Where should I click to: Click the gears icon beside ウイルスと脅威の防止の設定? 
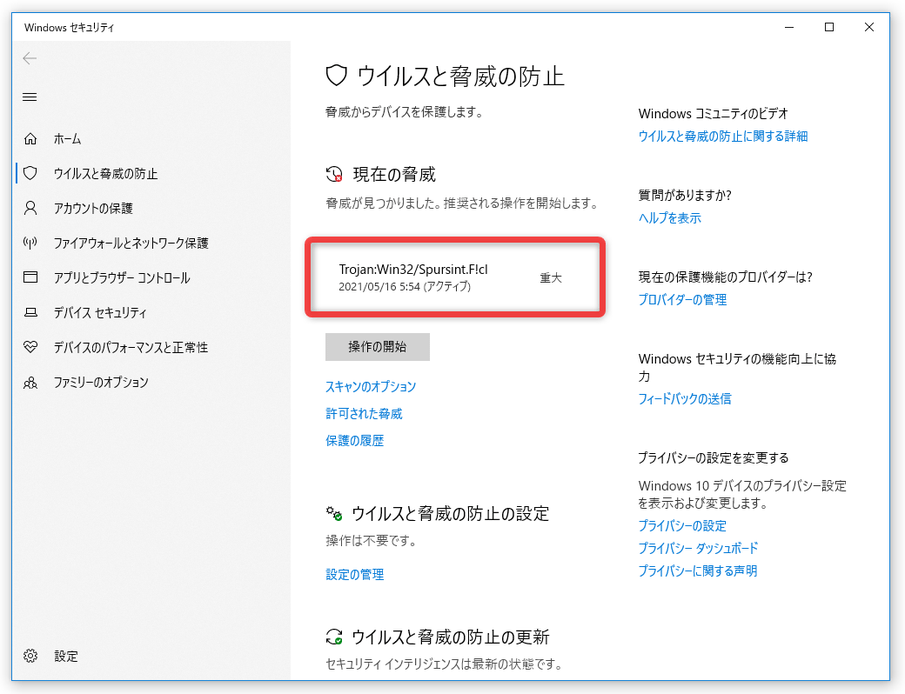334,513
